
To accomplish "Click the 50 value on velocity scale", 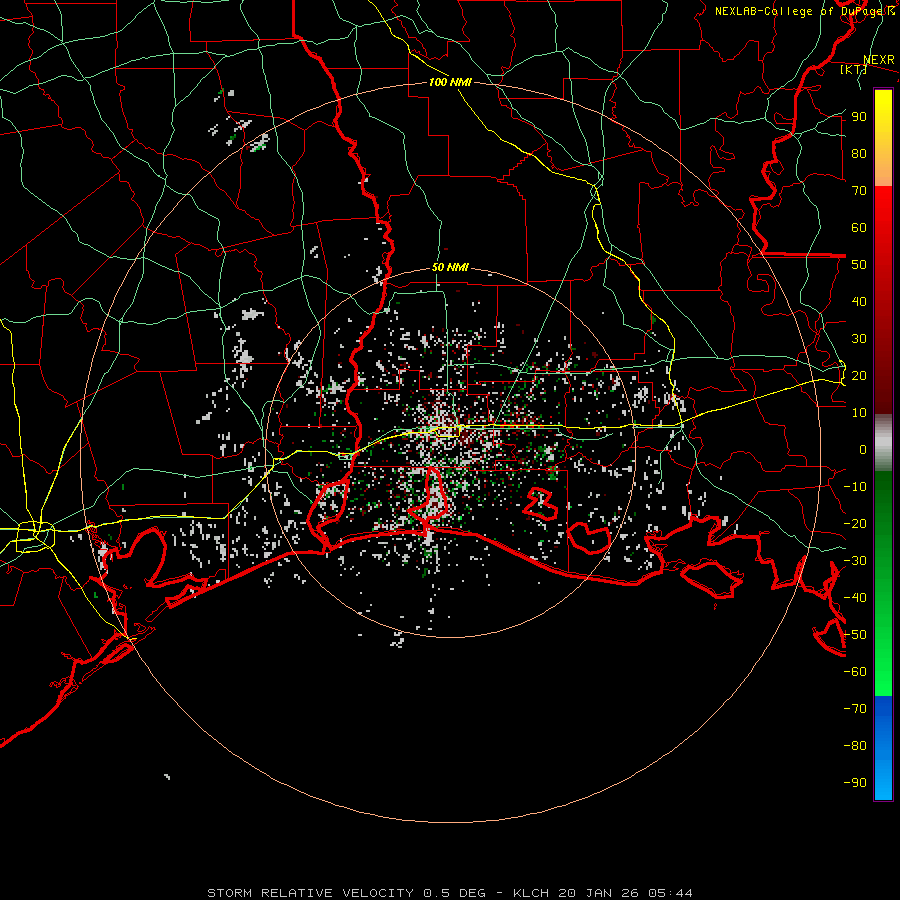I will tap(859, 265).
